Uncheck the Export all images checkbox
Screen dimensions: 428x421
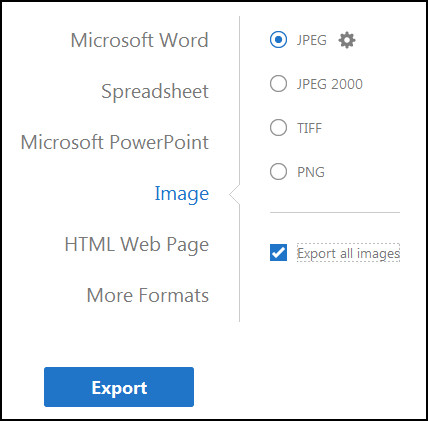278,252
